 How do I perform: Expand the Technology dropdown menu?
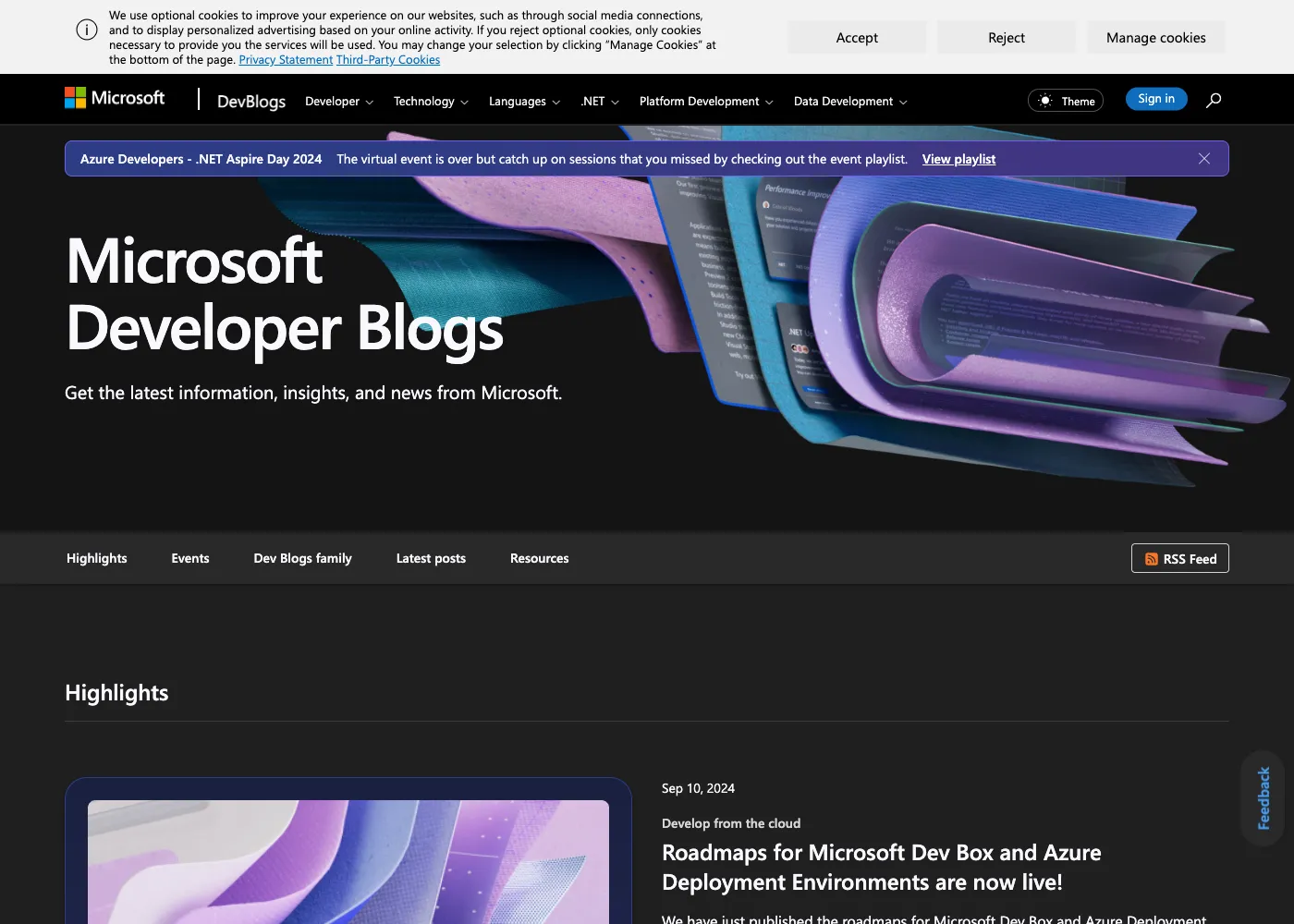click(431, 102)
